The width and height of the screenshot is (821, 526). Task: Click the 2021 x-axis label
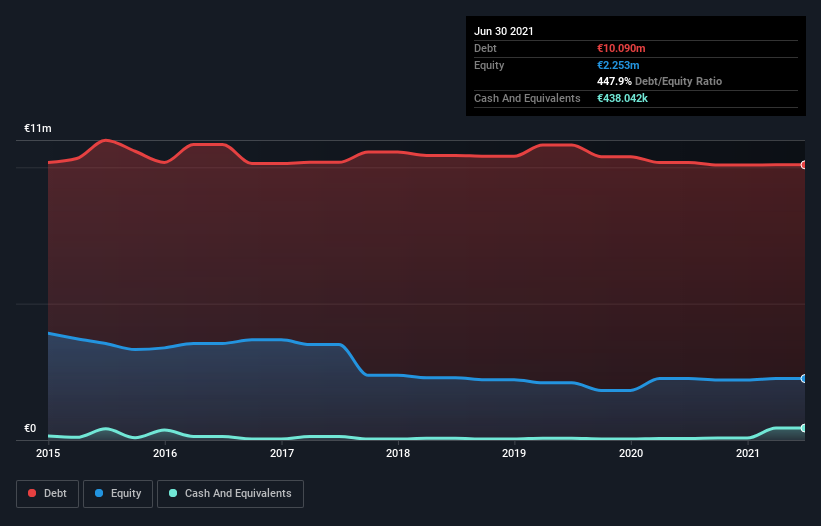point(748,453)
